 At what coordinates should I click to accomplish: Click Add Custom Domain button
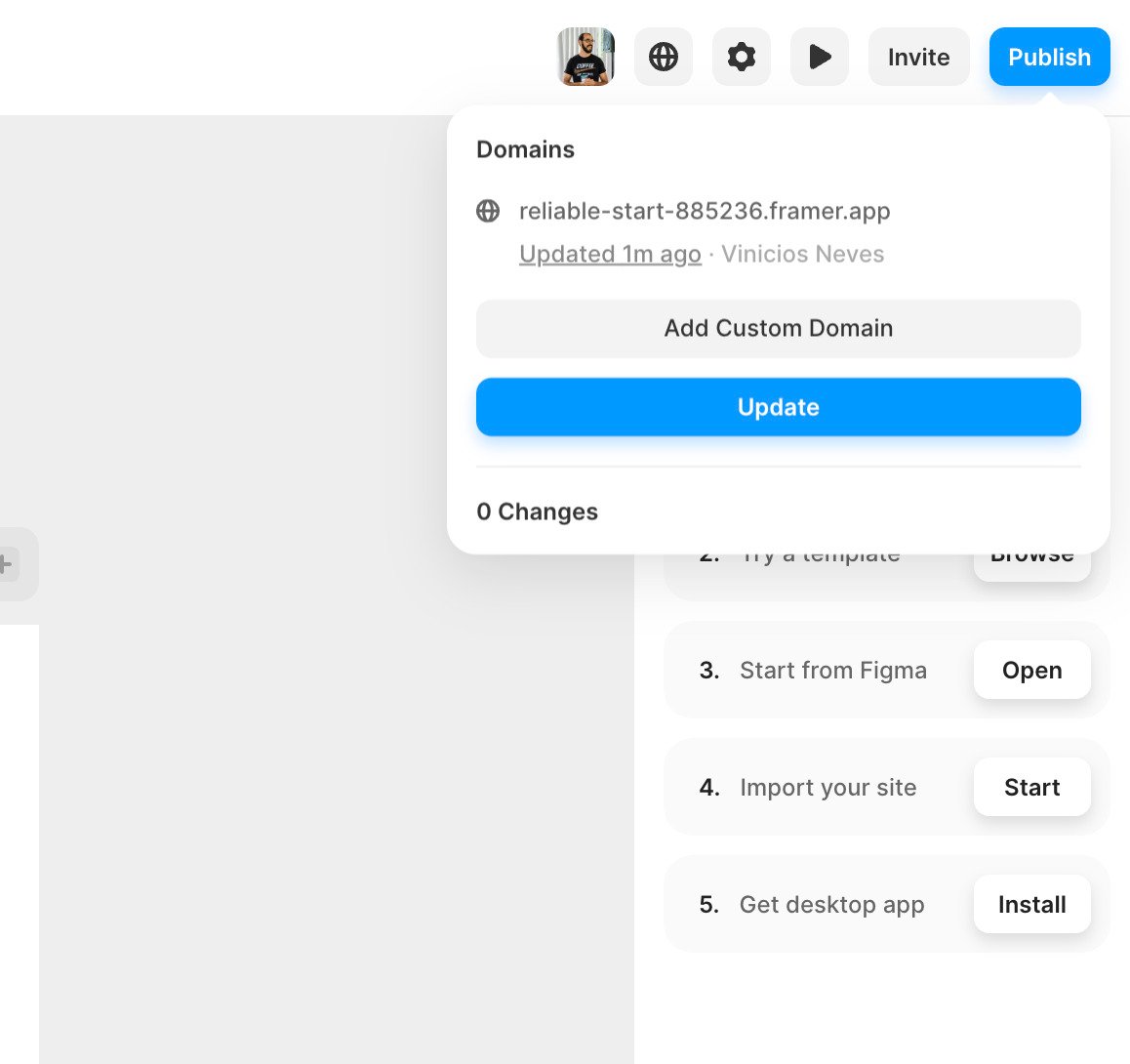(x=779, y=329)
